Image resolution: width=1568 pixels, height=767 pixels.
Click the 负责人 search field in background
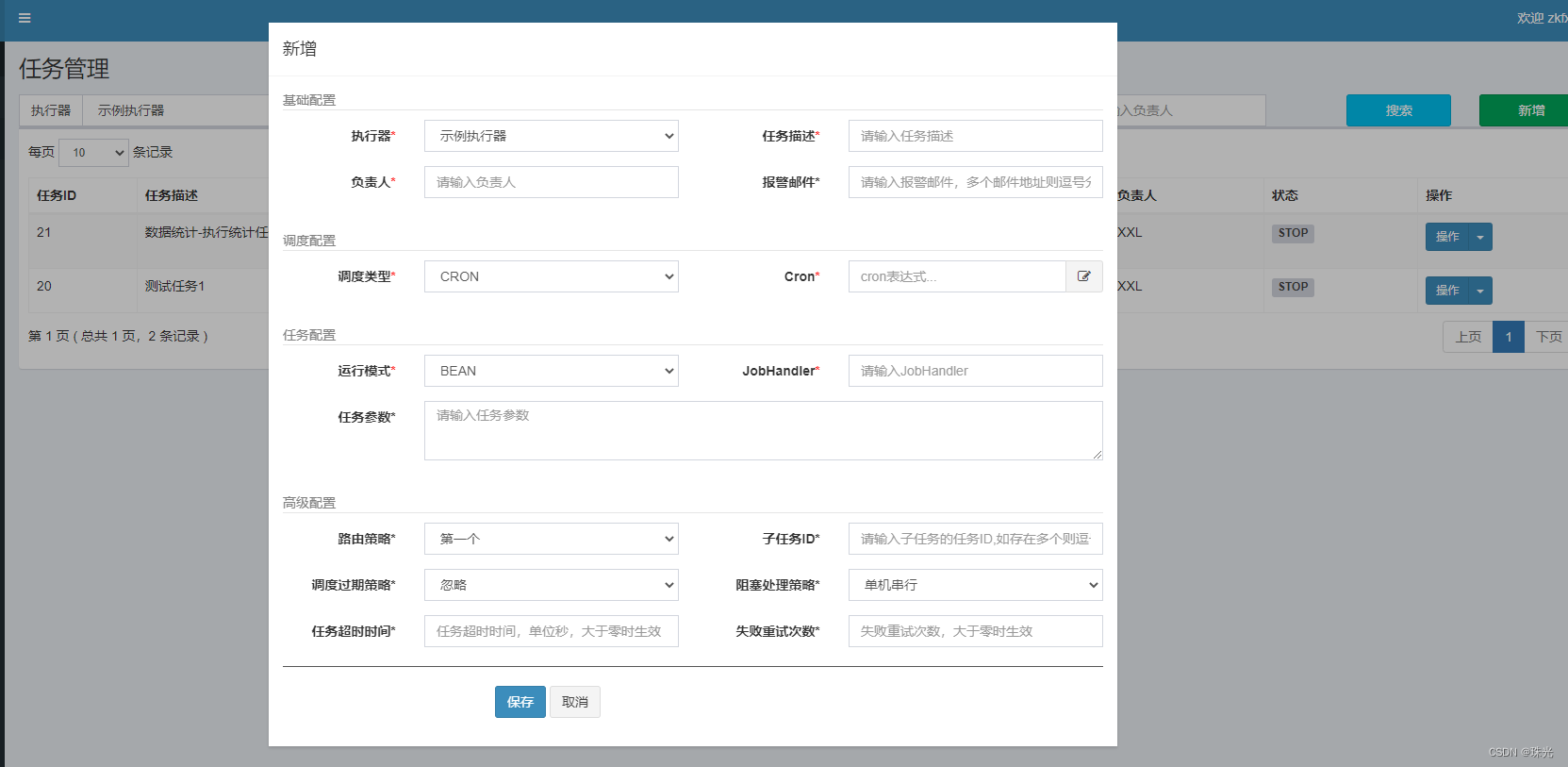tap(1191, 110)
